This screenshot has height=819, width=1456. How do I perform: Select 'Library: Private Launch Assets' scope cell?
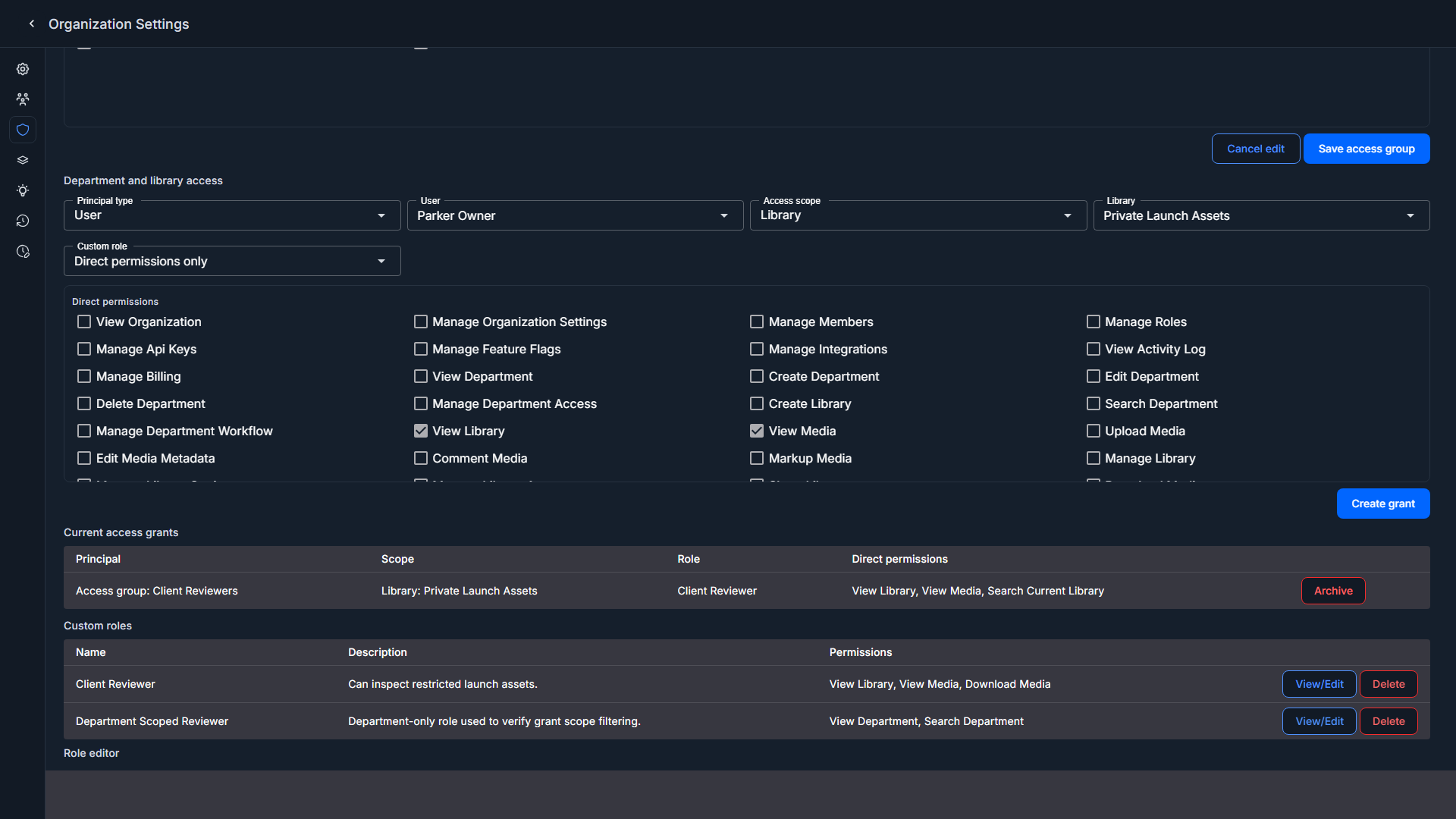coord(459,591)
